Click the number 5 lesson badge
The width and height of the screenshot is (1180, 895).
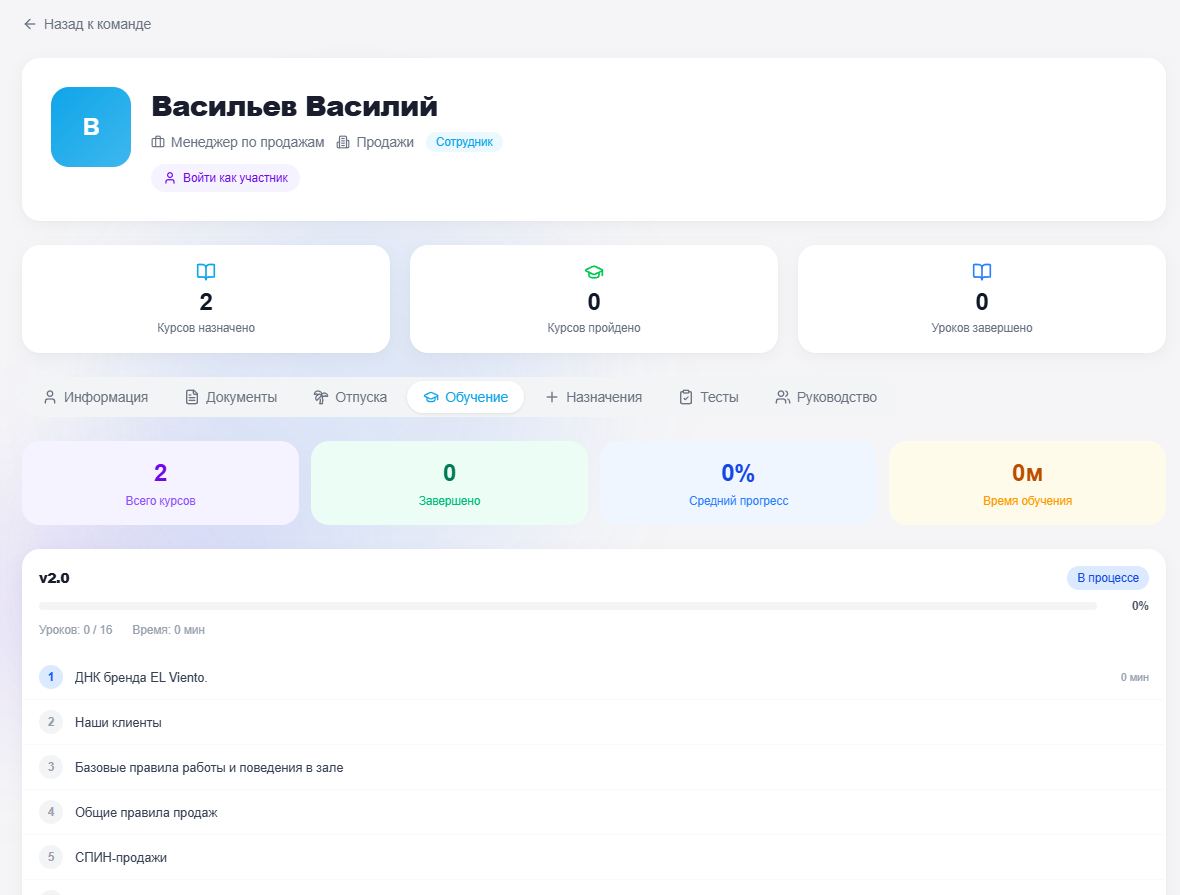pyautogui.click(x=51, y=857)
